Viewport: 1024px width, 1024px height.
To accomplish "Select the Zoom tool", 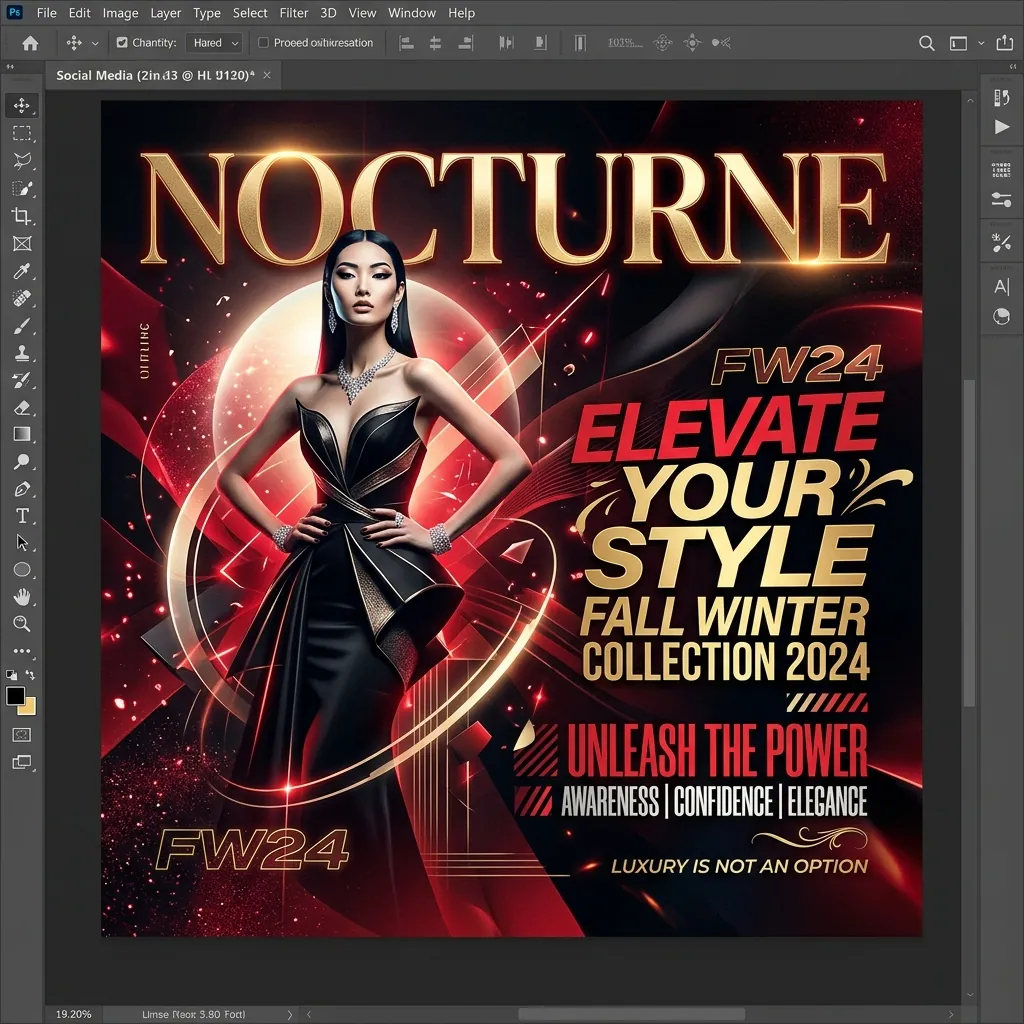I will (x=22, y=624).
